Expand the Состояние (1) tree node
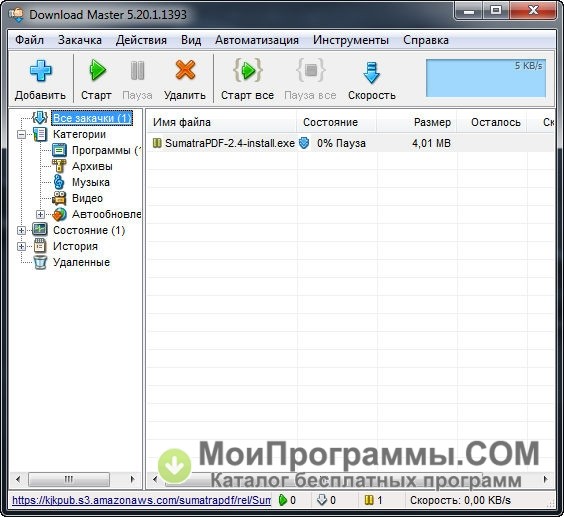 tap(22, 230)
